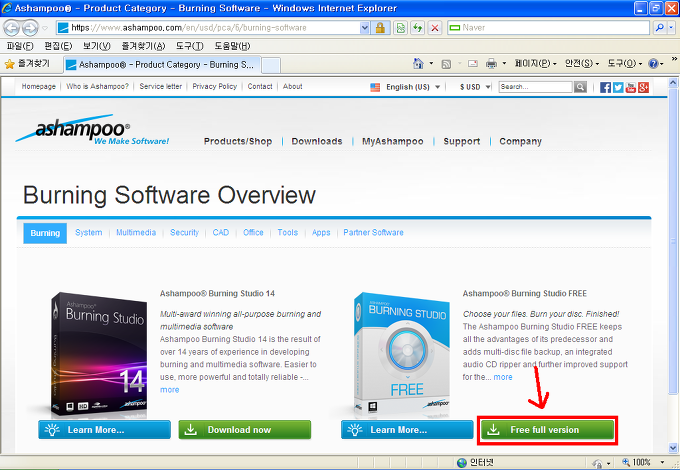Open a new blank browser tab

271,65
